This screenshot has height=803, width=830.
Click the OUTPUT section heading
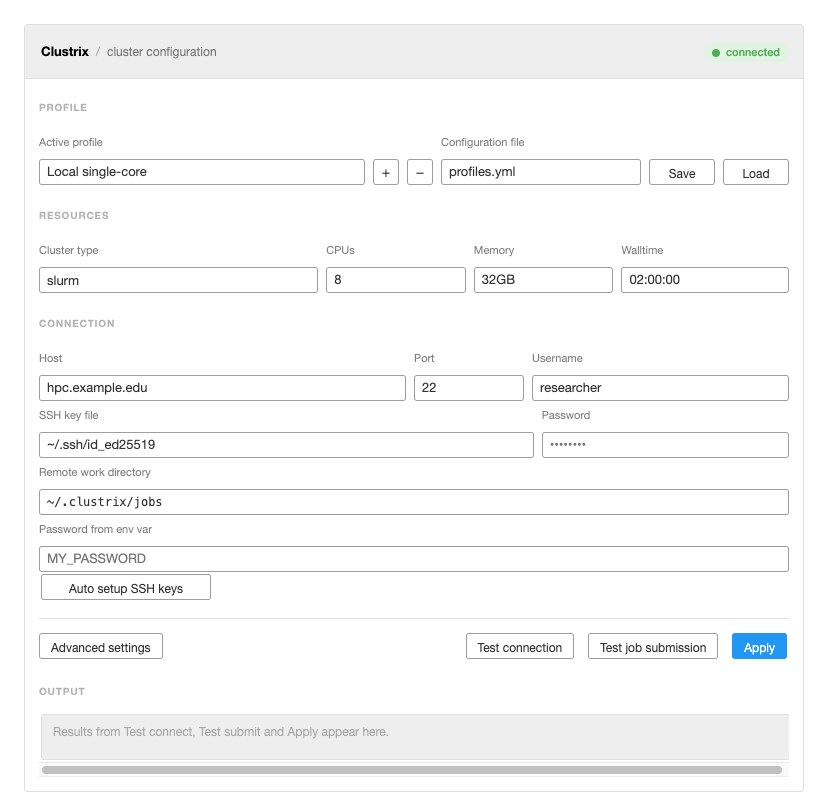click(x=62, y=691)
